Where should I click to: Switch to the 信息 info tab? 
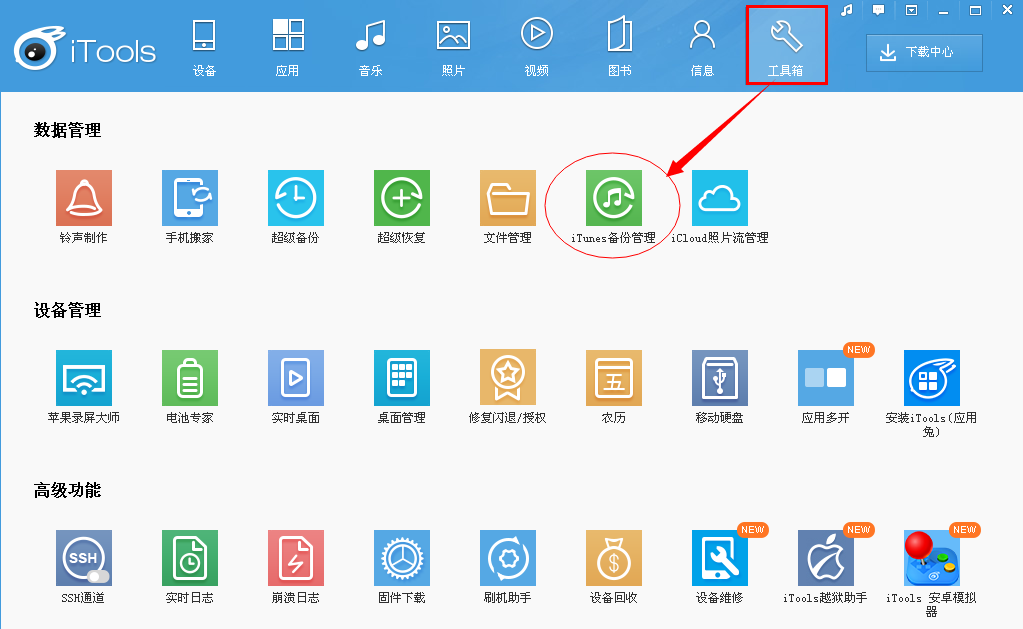pos(702,46)
